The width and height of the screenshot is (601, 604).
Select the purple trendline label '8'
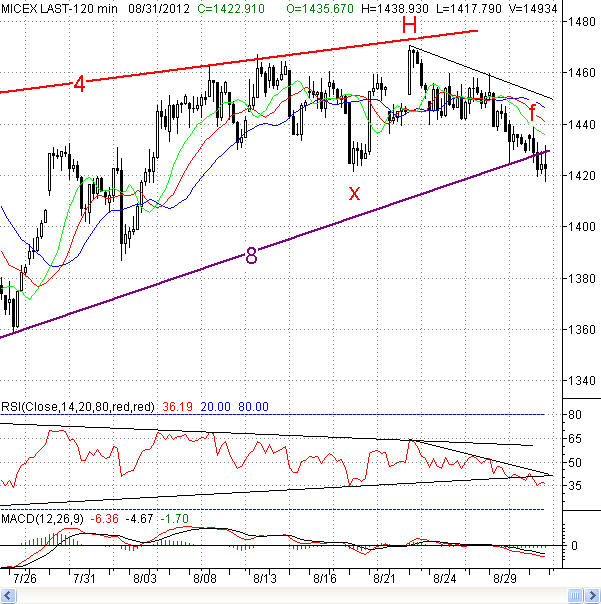(x=251, y=255)
